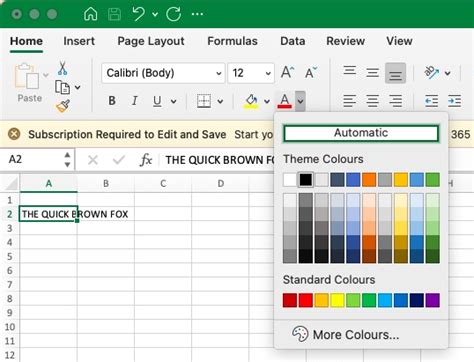Click the Paste clipboard icon
The image size is (474, 362).
[x=27, y=76]
